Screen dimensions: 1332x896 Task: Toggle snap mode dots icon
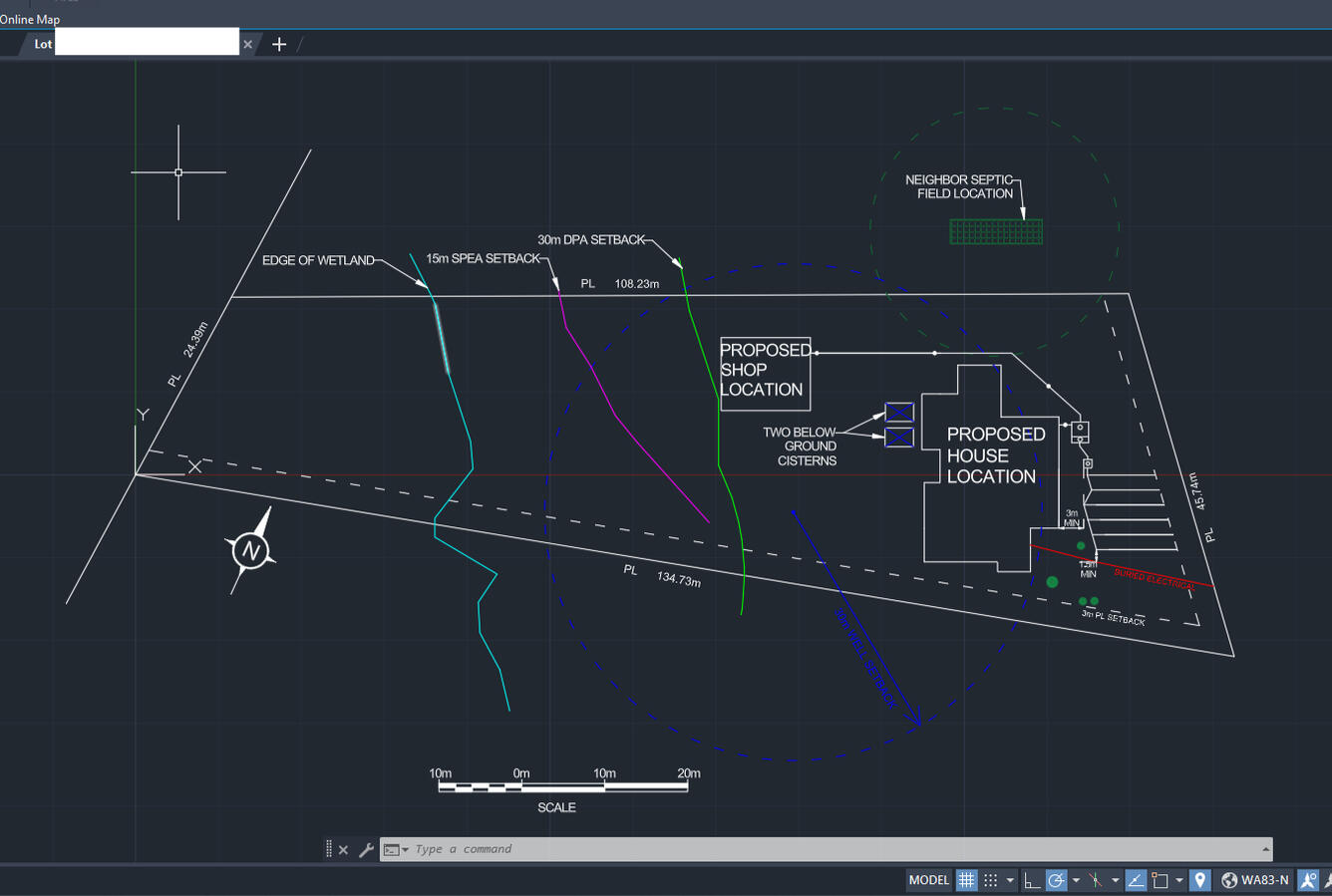click(990, 880)
